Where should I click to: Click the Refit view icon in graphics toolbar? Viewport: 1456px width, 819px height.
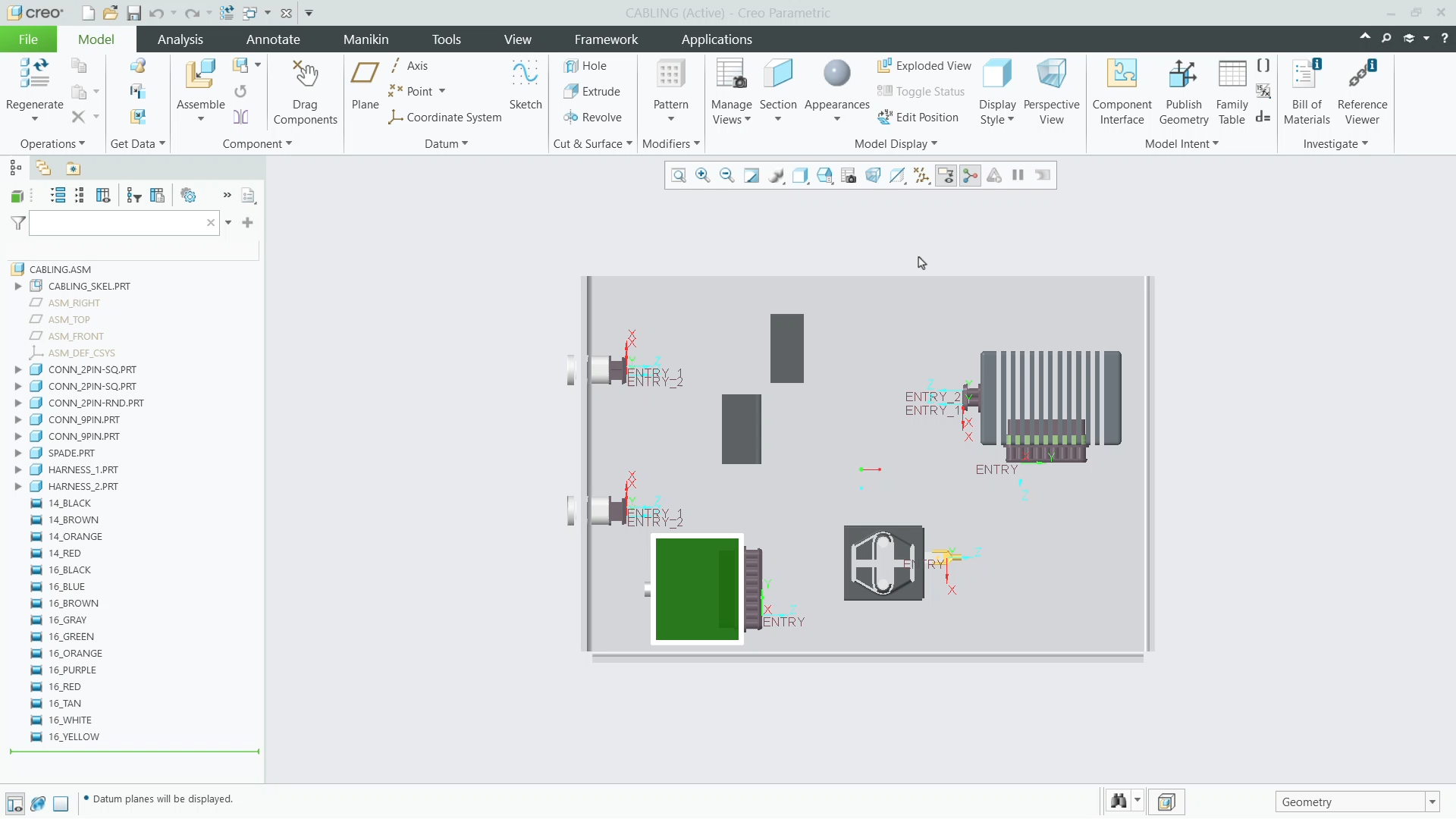(679, 176)
